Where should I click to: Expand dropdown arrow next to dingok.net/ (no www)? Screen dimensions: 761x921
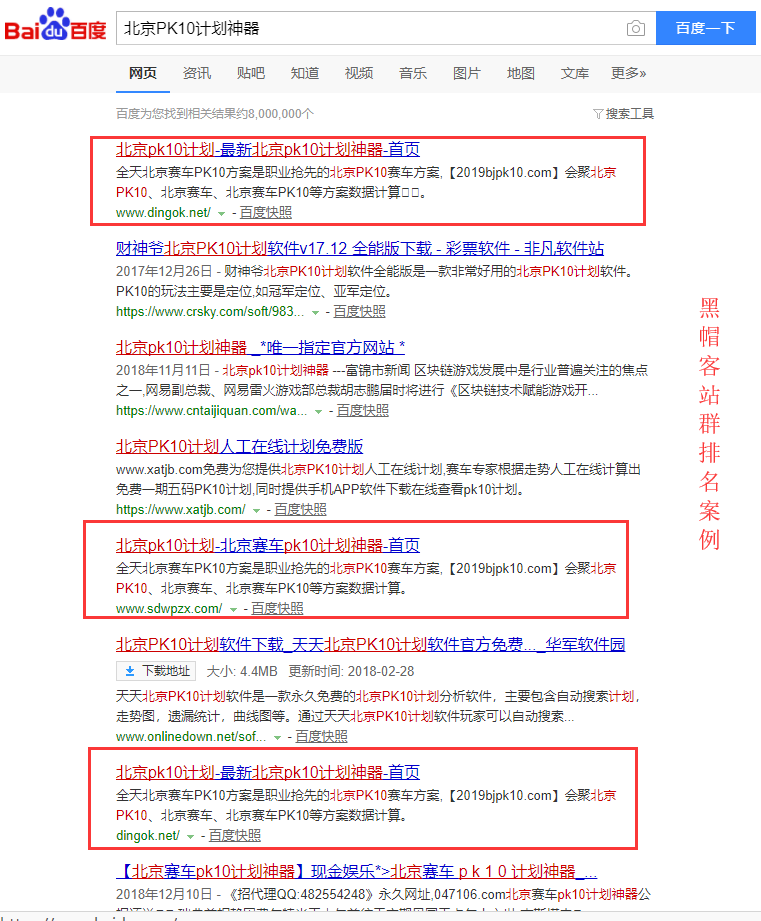tap(190, 836)
